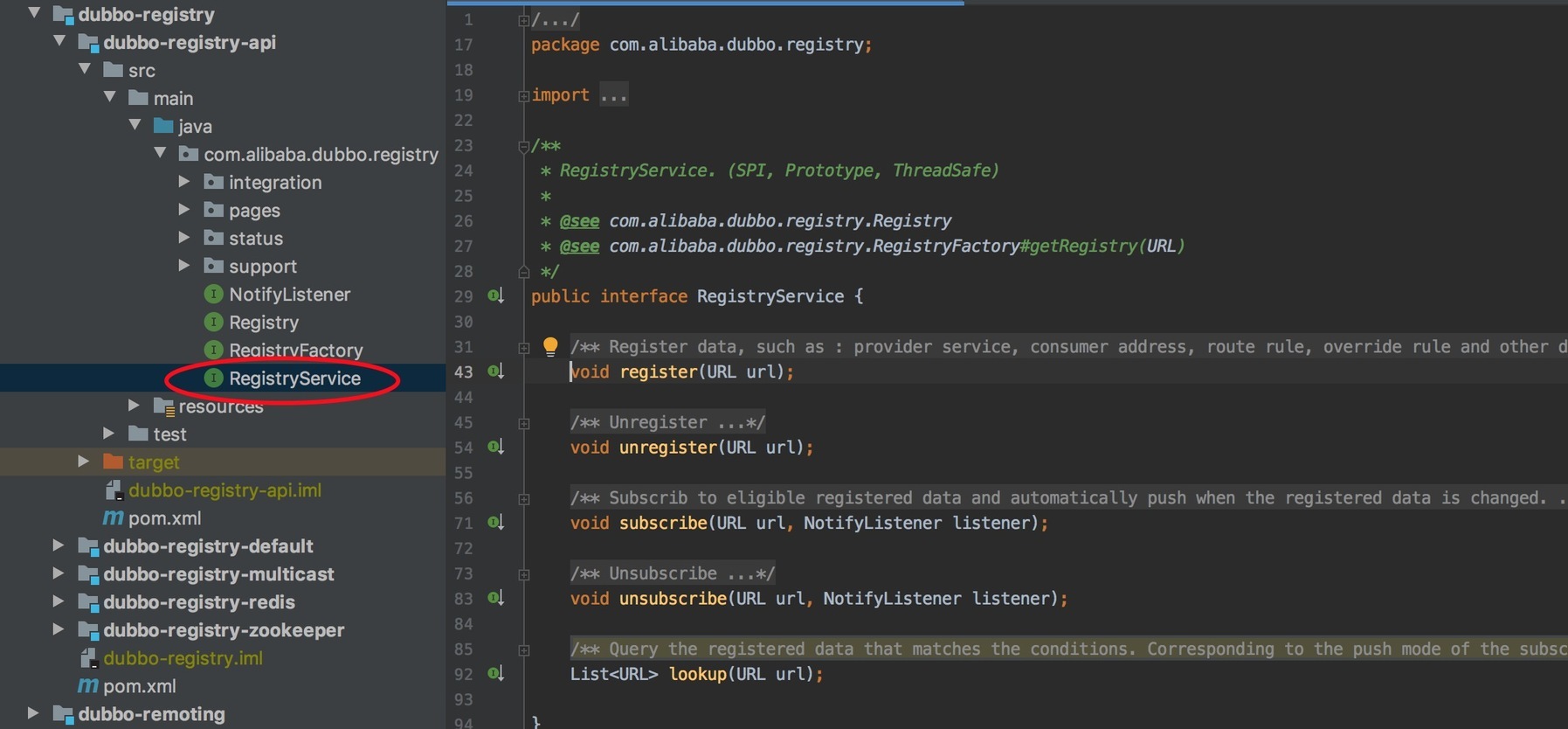Click implemented gutter icon for subscribe
The width and height of the screenshot is (1568, 729).
coord(495,523)
